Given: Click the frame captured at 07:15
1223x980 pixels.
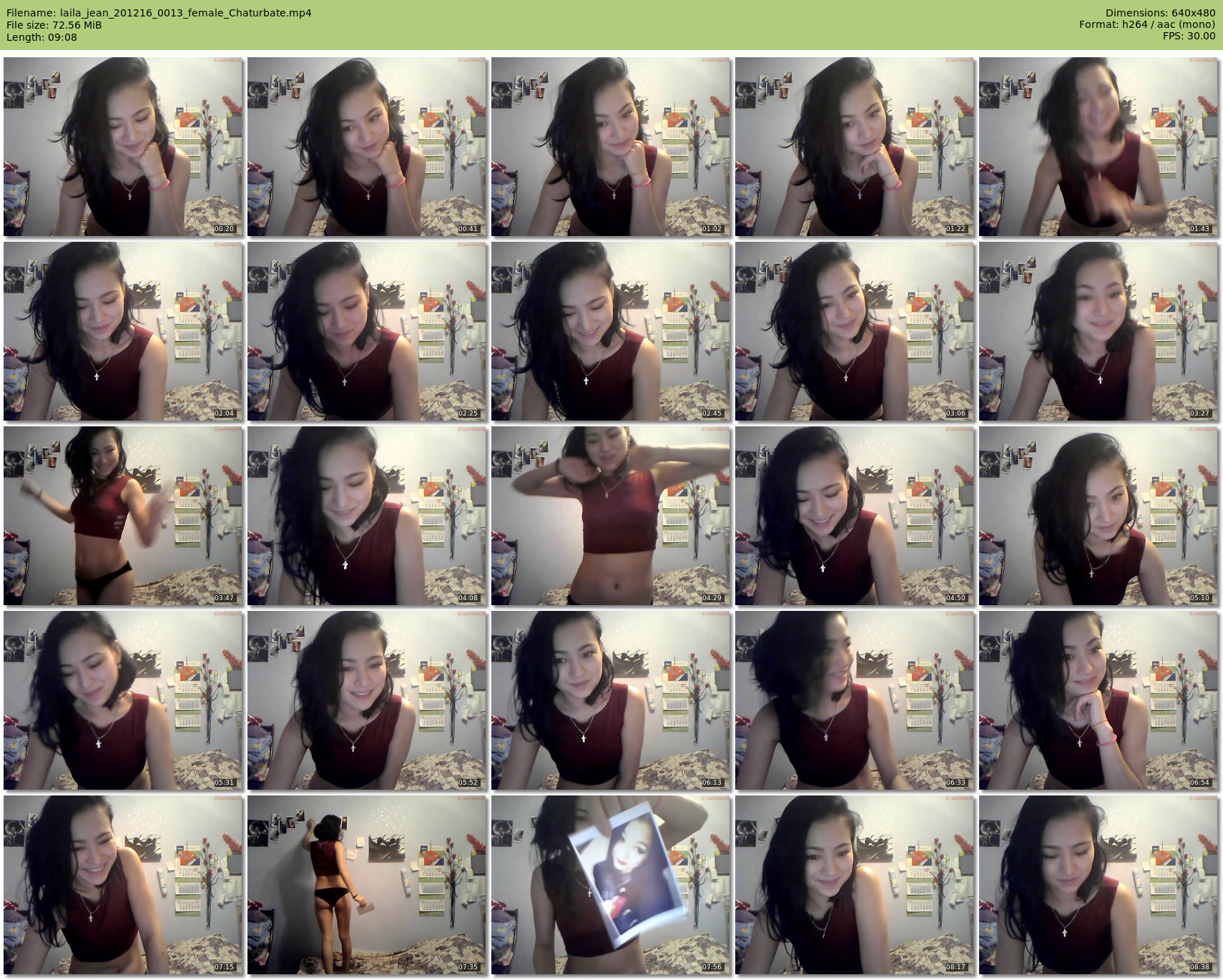Looking at the screenshot, I should (x=123, y=885).
